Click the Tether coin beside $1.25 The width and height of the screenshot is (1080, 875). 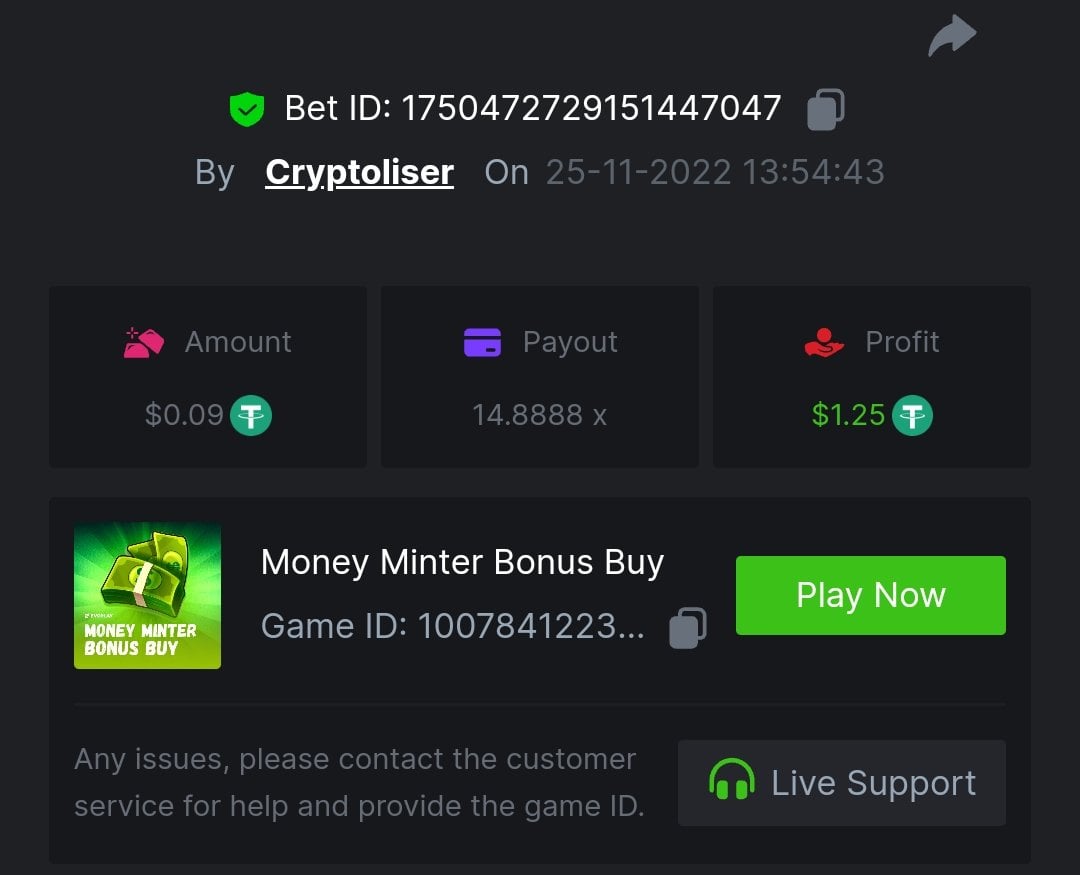pyautogui.click(x=913, y=415)
